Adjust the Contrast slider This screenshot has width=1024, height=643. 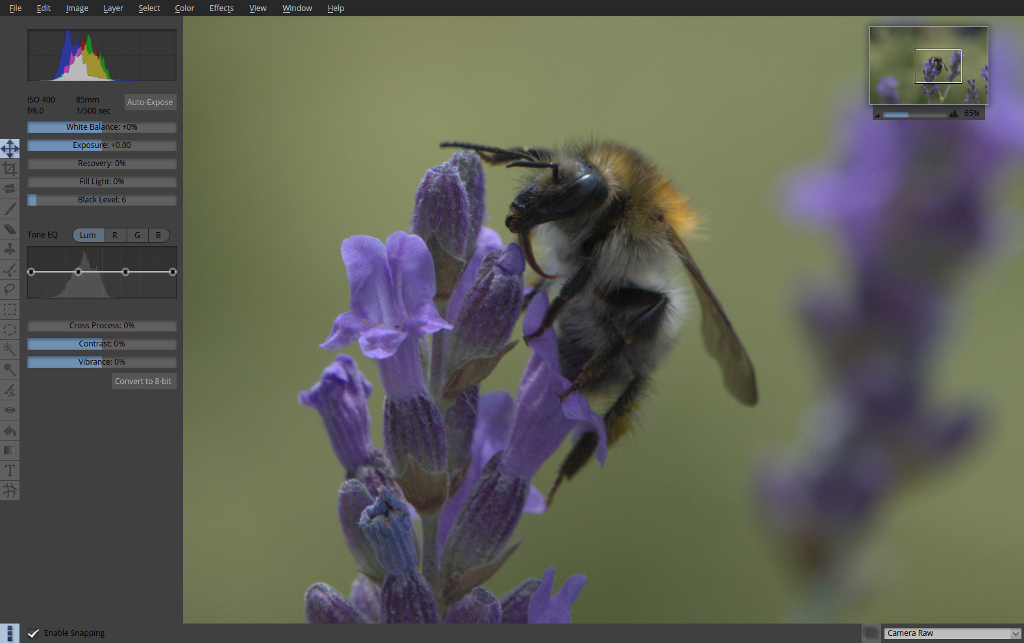(x=102, y=344)
